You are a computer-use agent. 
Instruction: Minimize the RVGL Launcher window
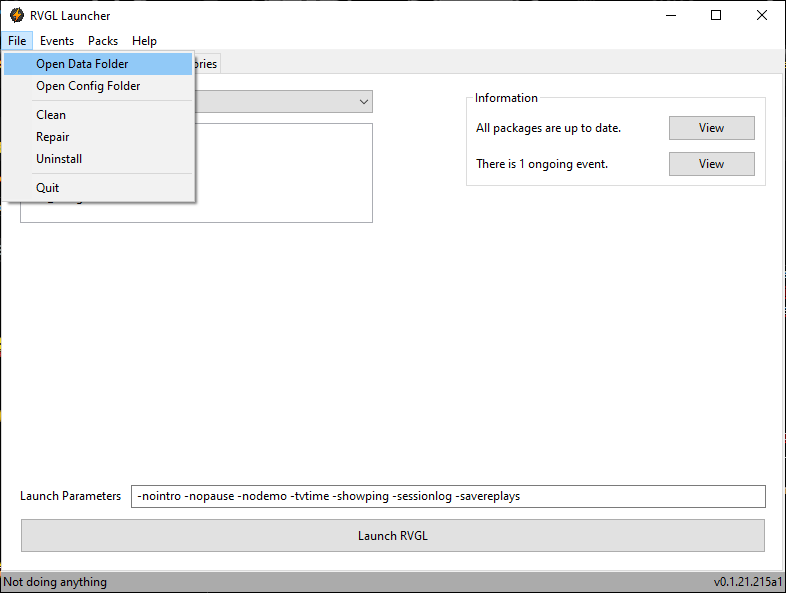pos(671,16)
